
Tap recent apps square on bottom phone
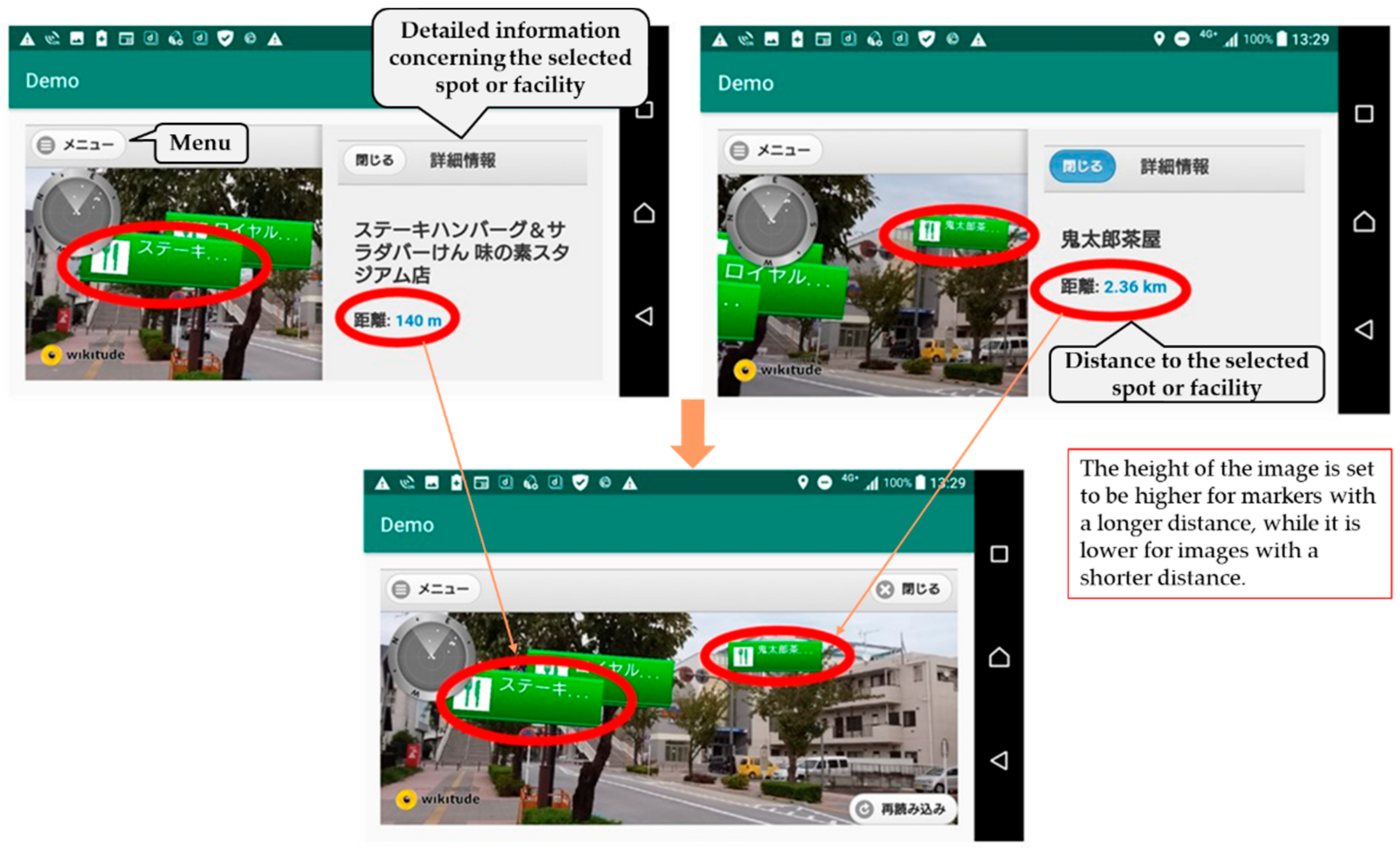point(999,554)
